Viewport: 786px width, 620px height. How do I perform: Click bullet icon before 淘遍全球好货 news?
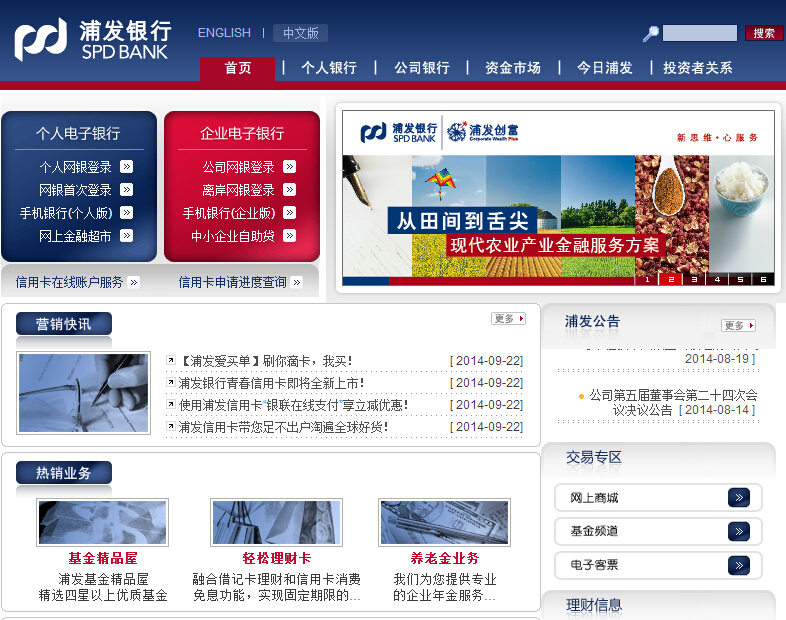click(x=171, y=426)
